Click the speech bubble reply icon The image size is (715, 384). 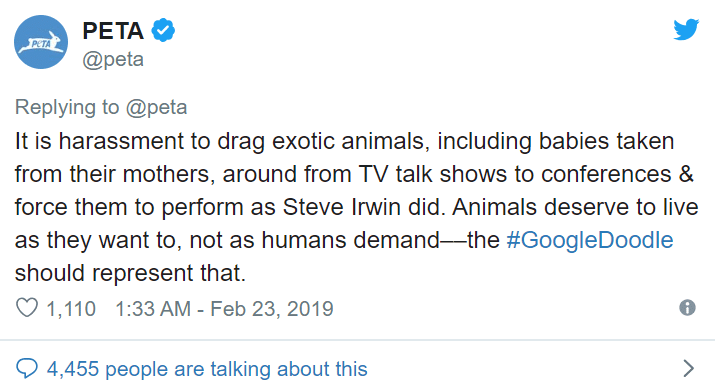tap(27, 368)
